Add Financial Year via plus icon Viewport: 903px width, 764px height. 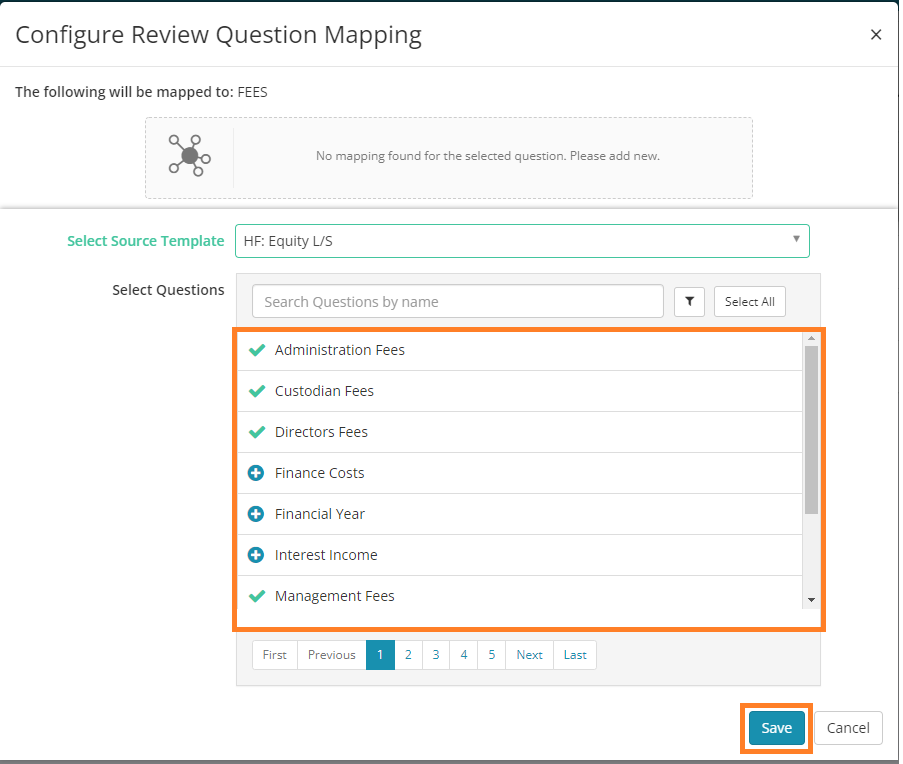[256, 514]
